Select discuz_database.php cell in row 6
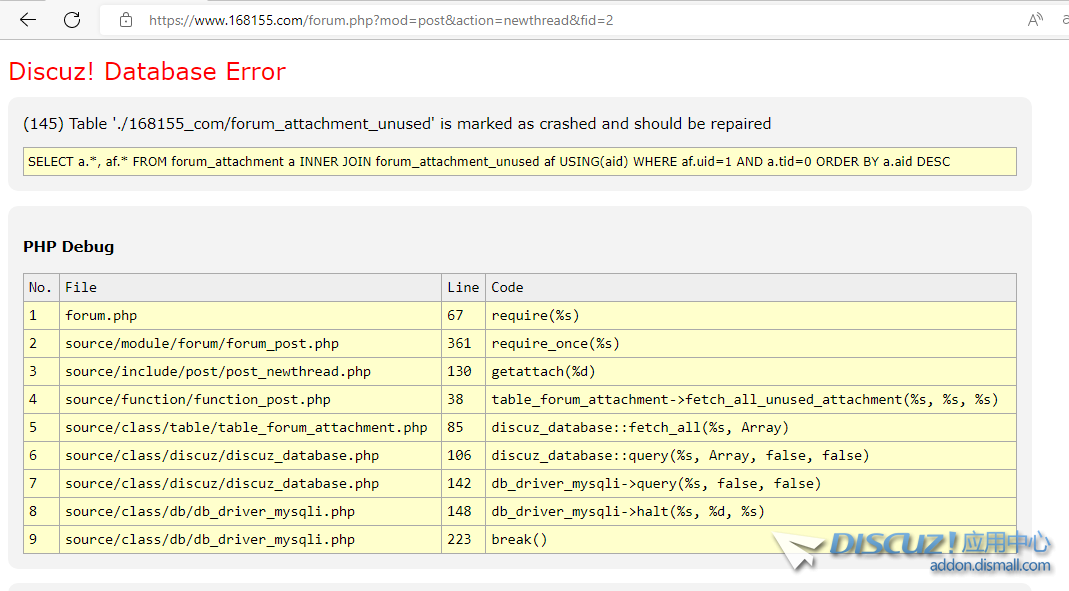This screenshot has height=591, width=1069. click(x=250, y=455)
